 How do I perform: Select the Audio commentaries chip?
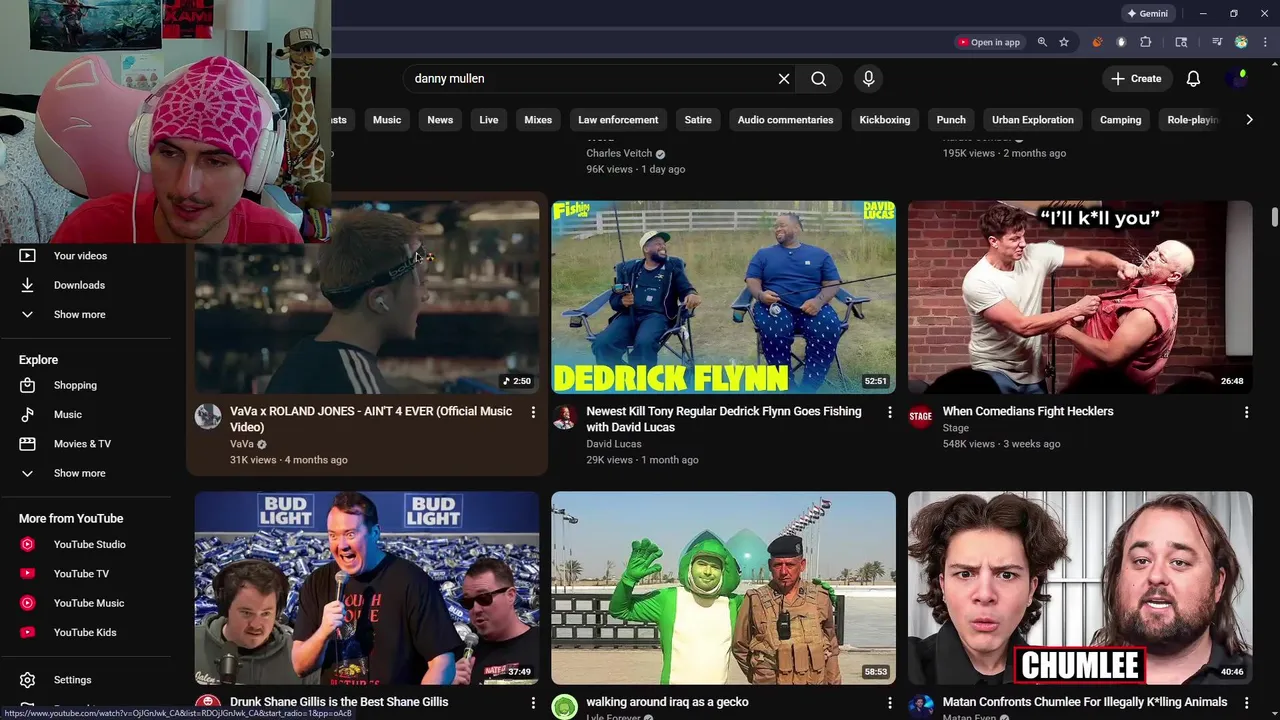click(785, 120)
